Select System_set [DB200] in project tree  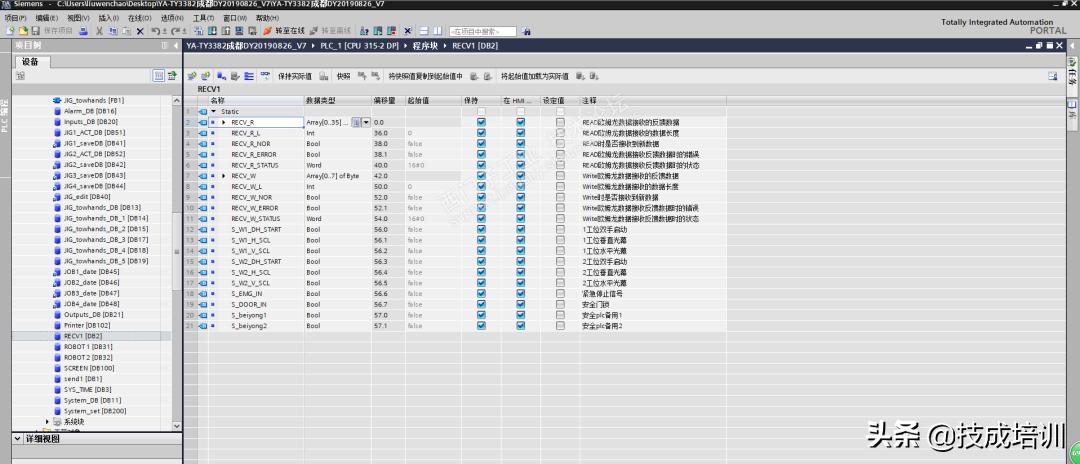(95, 411)
